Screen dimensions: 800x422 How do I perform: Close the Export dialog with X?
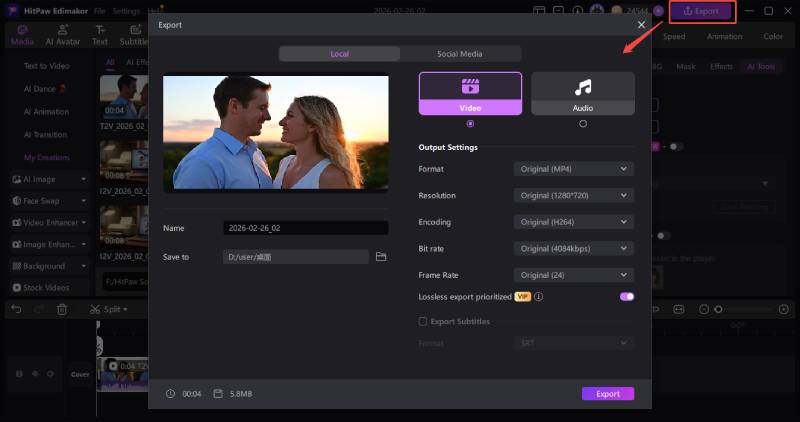641,24
